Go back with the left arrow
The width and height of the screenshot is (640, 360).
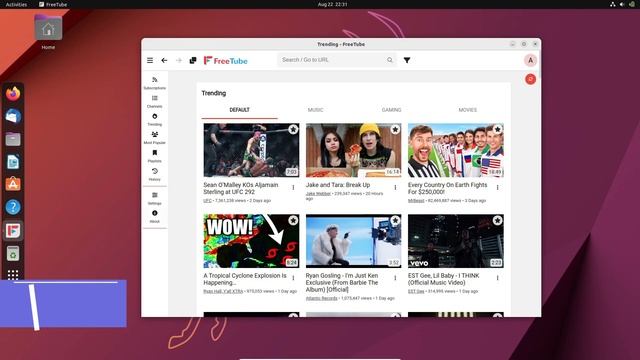[164, 60]
